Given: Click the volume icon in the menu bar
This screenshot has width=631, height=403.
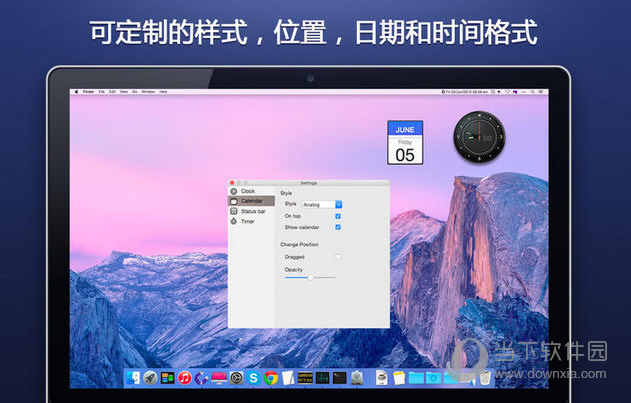Looking at the screenshot, I should [x=499, y=92].
